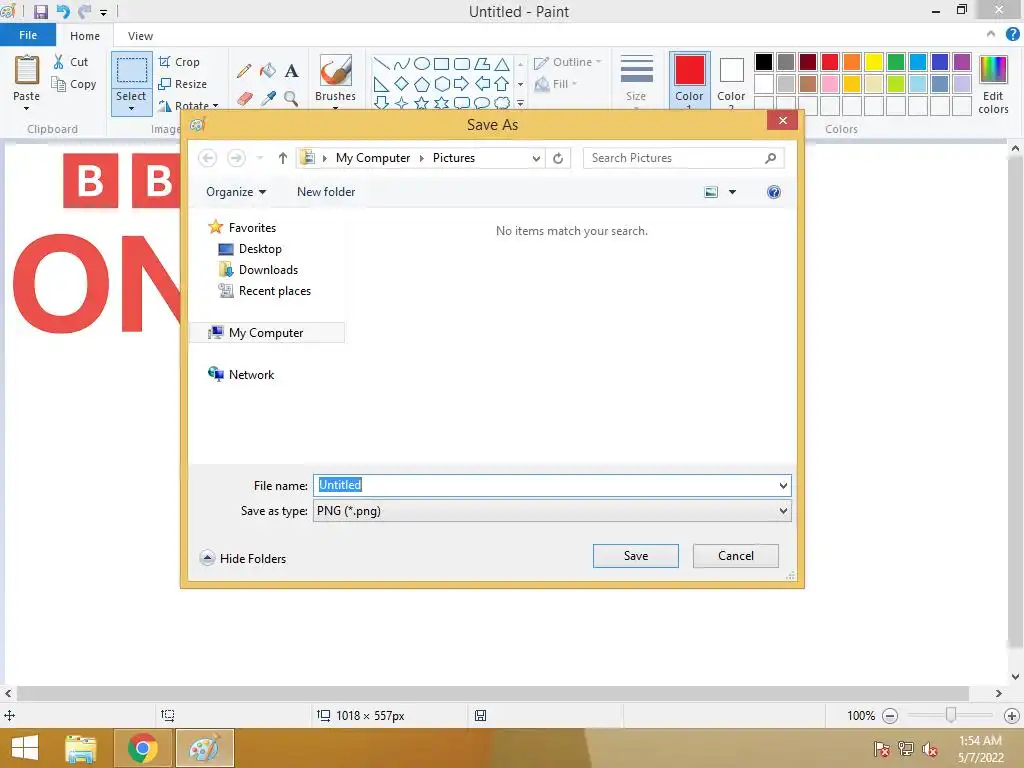Click the Resize tool
The width and height of the screenshot is (1024, 768).
pos(183,84)
